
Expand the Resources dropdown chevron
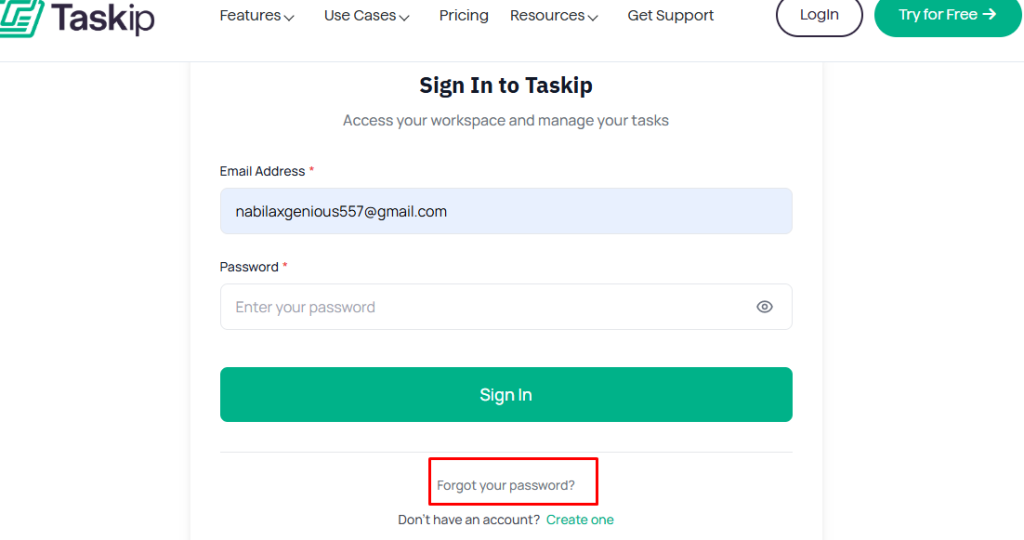[593, 17]
